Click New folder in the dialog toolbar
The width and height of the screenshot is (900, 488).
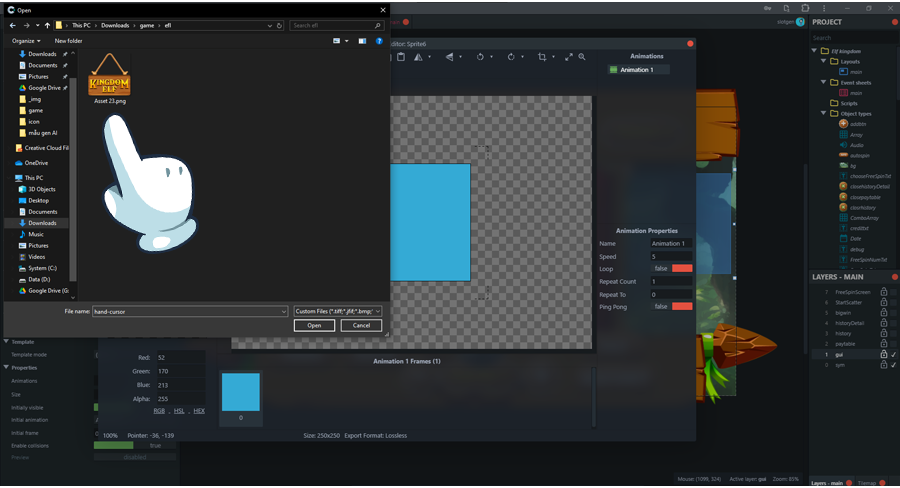(68, 41)
